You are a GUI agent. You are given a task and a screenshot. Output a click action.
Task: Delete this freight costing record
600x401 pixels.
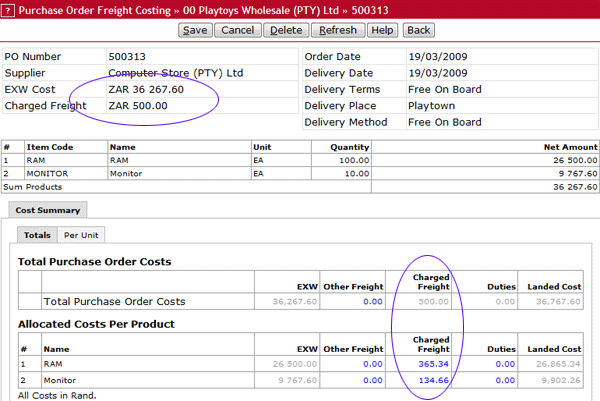point(286,30)
